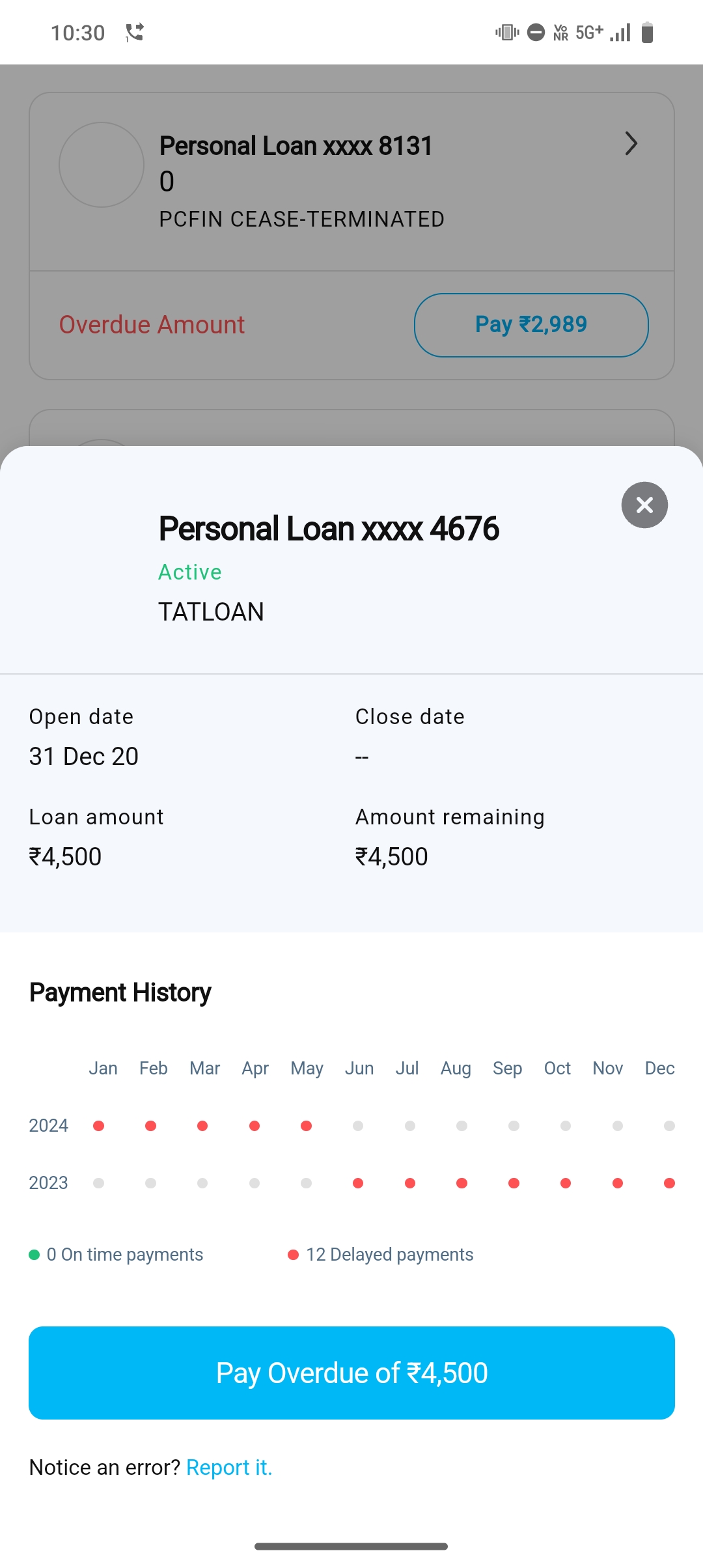Tap the vibrate mode status icon

pos(507,32)
